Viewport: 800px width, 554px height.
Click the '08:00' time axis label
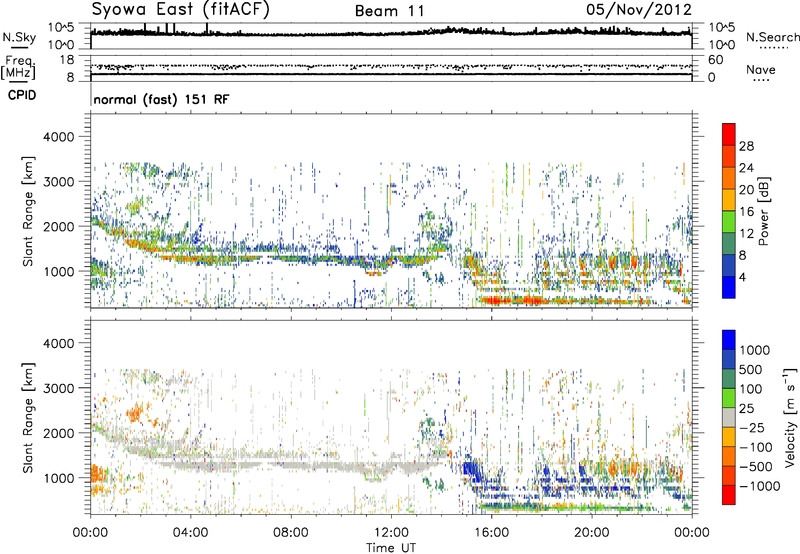291,533
